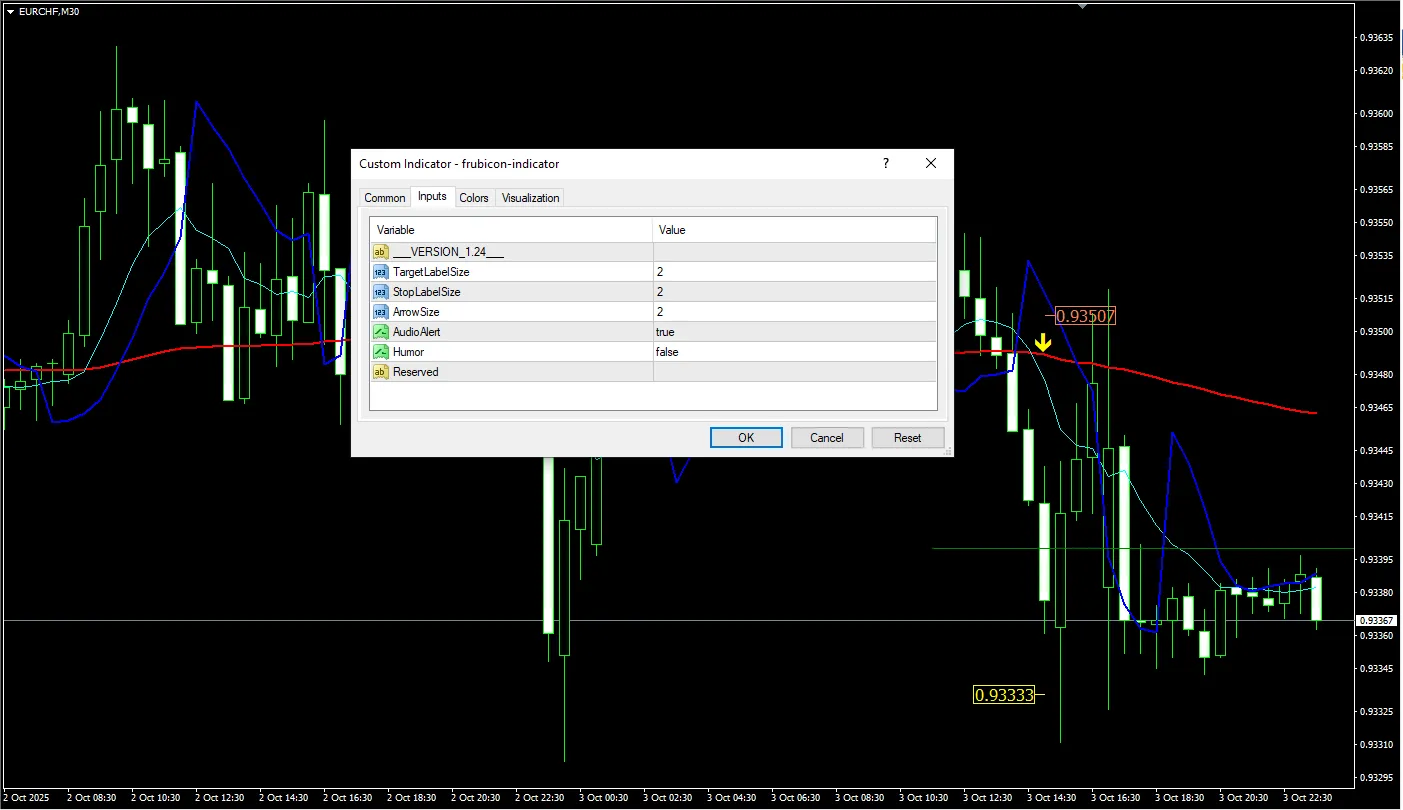Click the Cancel button

click(x=827, y=438)
